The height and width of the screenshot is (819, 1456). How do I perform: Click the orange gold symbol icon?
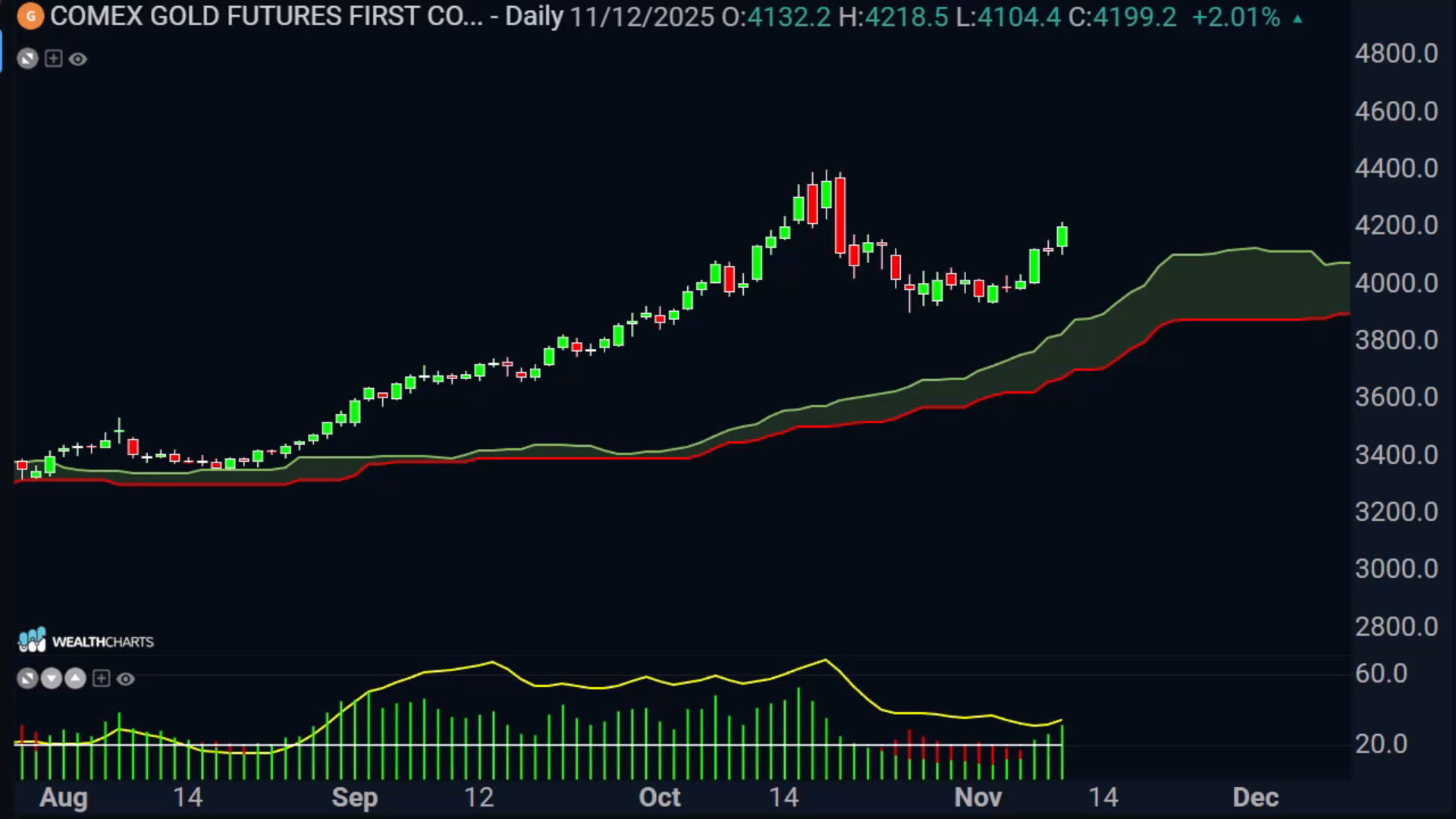click(30, 16)
